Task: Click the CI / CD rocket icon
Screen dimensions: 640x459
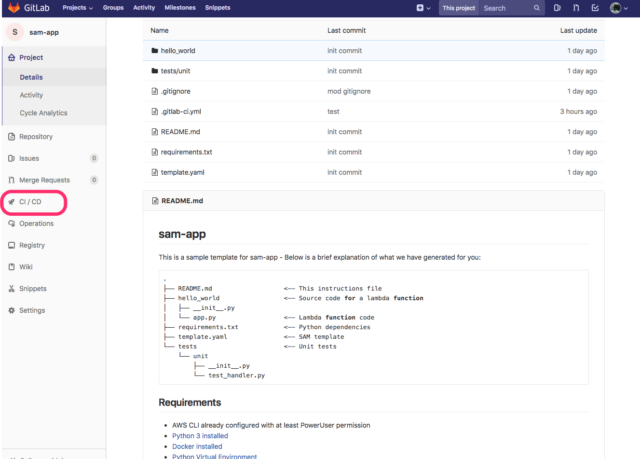Action: tap(11, 202)
